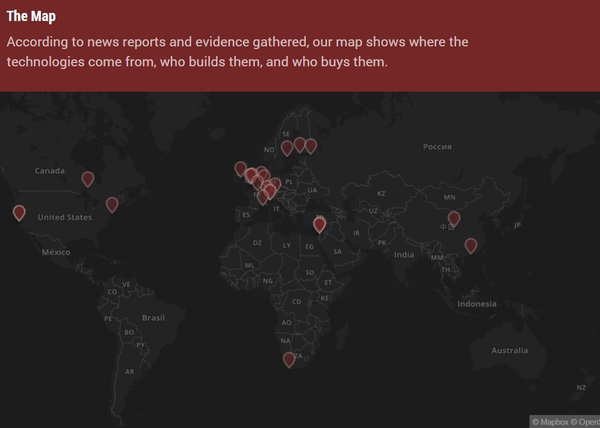The height and width of the screenshot is (428, 600).
Task: Select the pin on the US East Coast
Action: click(x=112, y=205)
